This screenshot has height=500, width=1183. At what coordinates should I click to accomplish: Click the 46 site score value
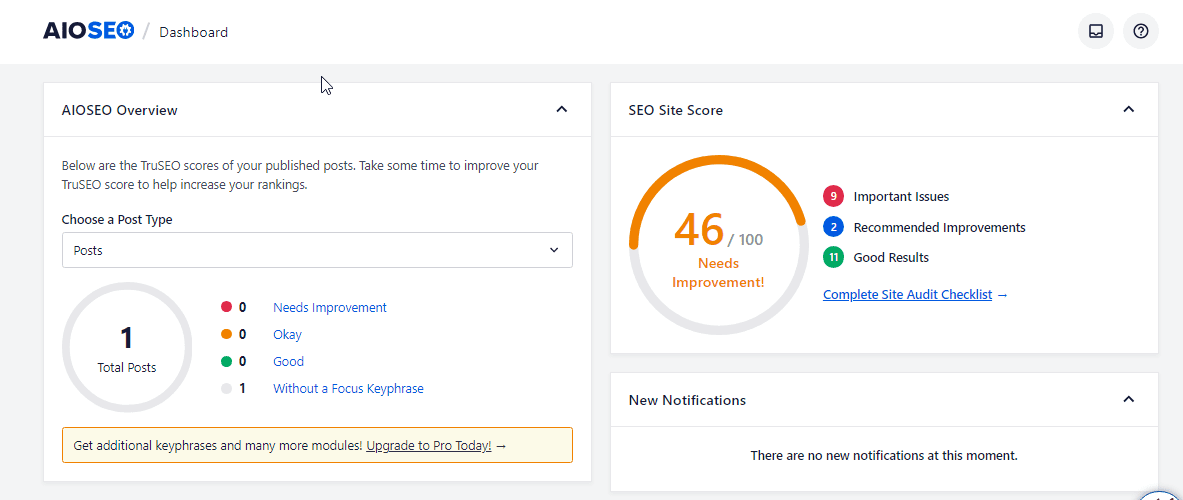point(699,229)
